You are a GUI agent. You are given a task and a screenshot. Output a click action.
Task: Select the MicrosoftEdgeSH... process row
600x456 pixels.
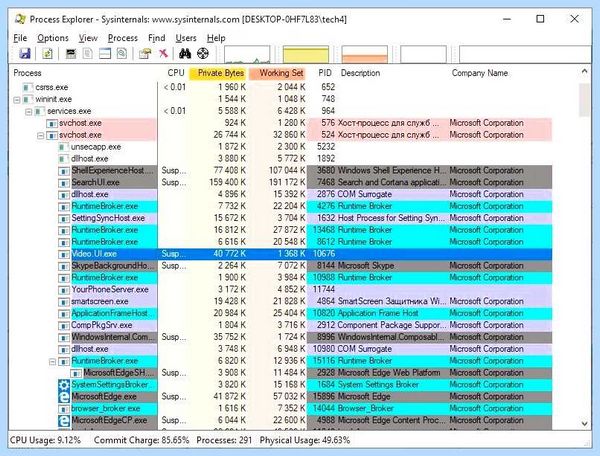(x=311, y=373)
